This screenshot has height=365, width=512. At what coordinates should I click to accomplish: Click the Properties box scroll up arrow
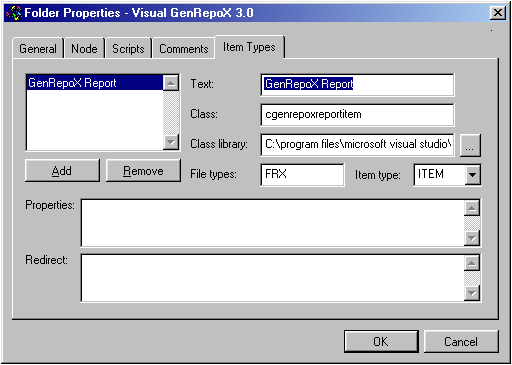[x=472, y=208]
